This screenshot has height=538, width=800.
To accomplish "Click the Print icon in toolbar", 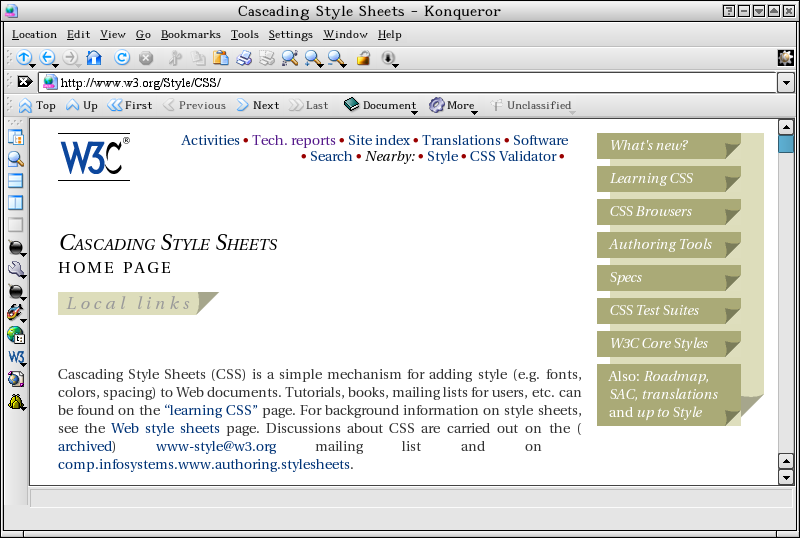I will pos(244,58).
